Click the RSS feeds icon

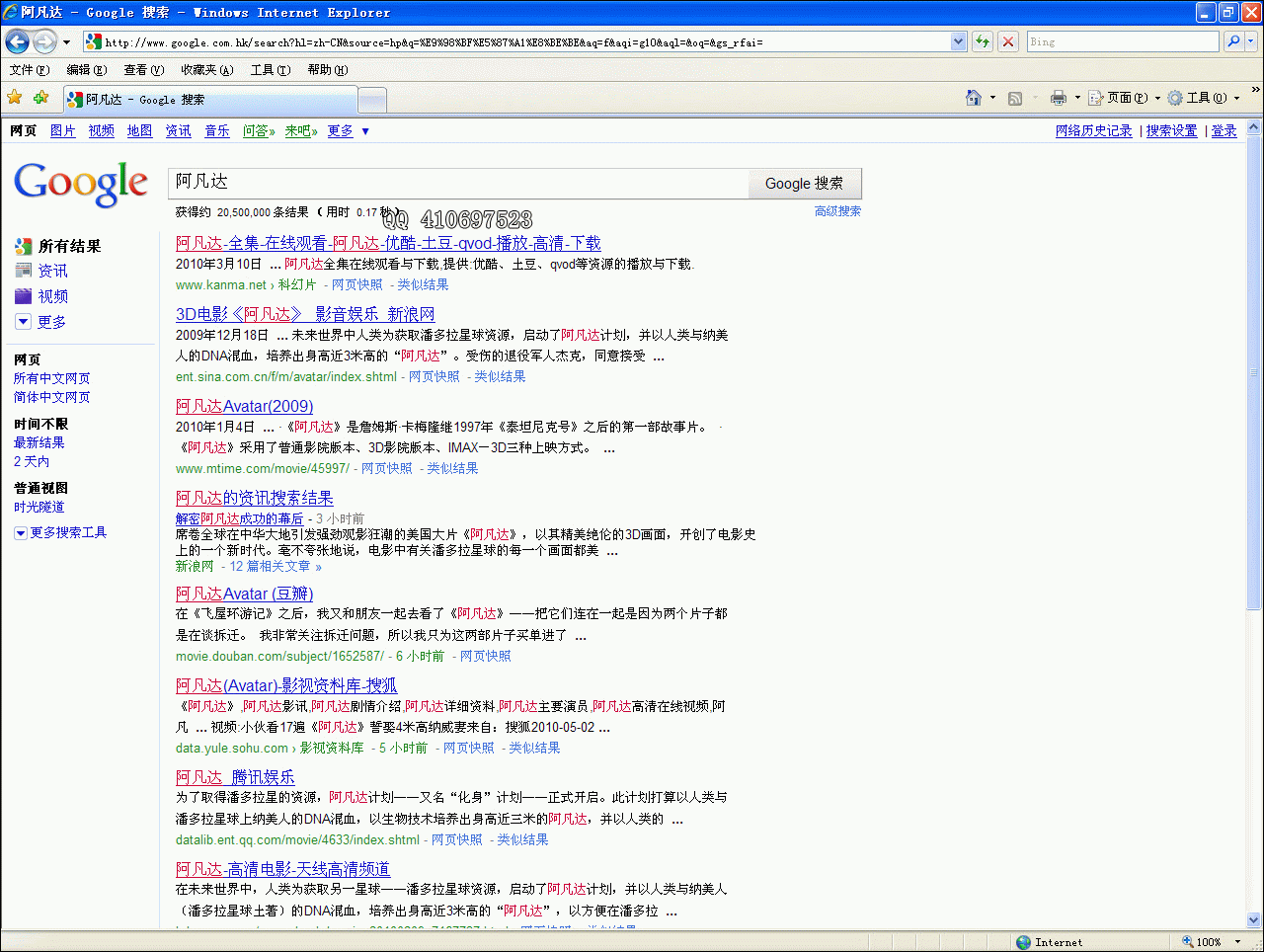[x=1015, y=98]
